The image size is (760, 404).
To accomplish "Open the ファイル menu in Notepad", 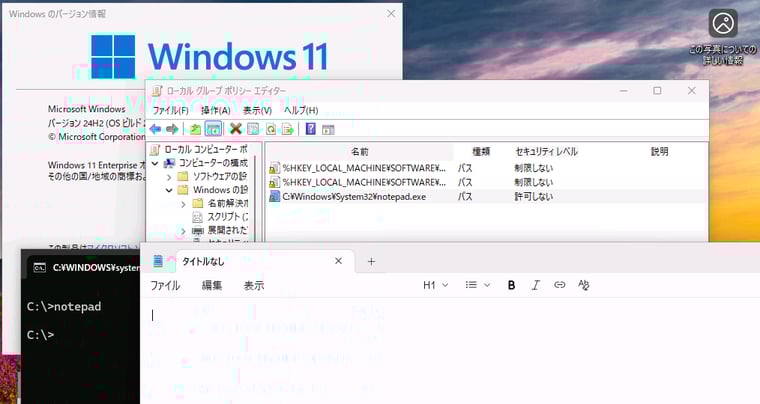I will tap(165, 285).
